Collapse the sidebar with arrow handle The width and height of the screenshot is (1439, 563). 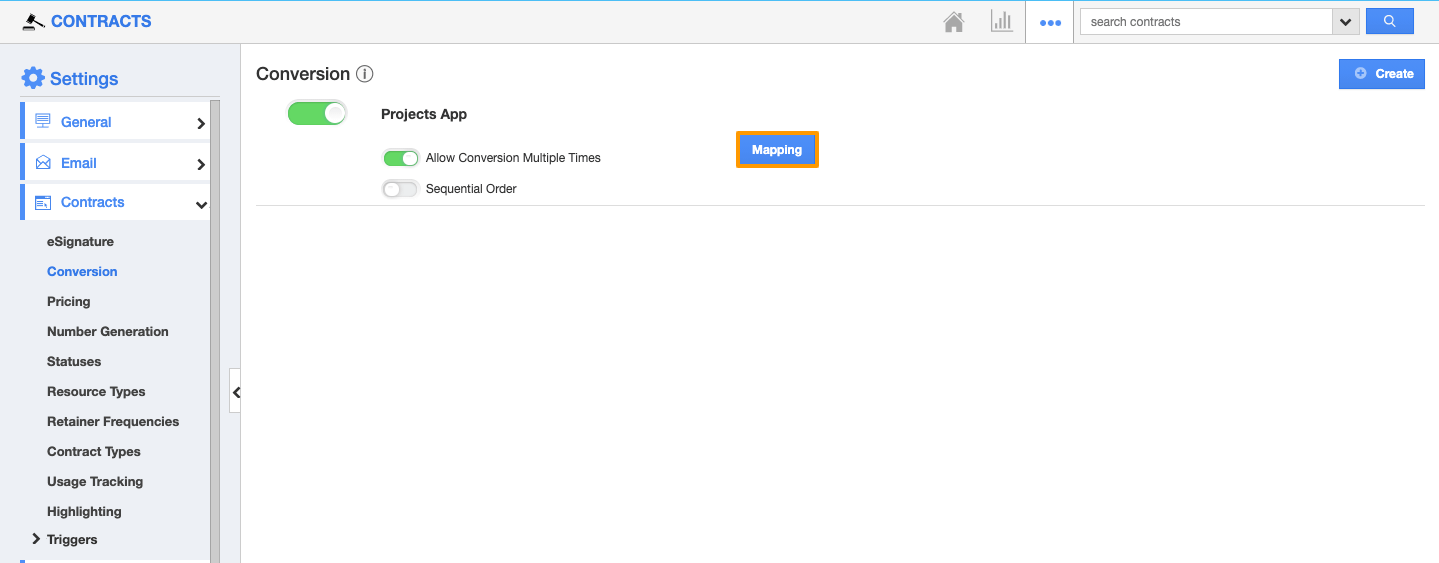(x=236, y=392)
